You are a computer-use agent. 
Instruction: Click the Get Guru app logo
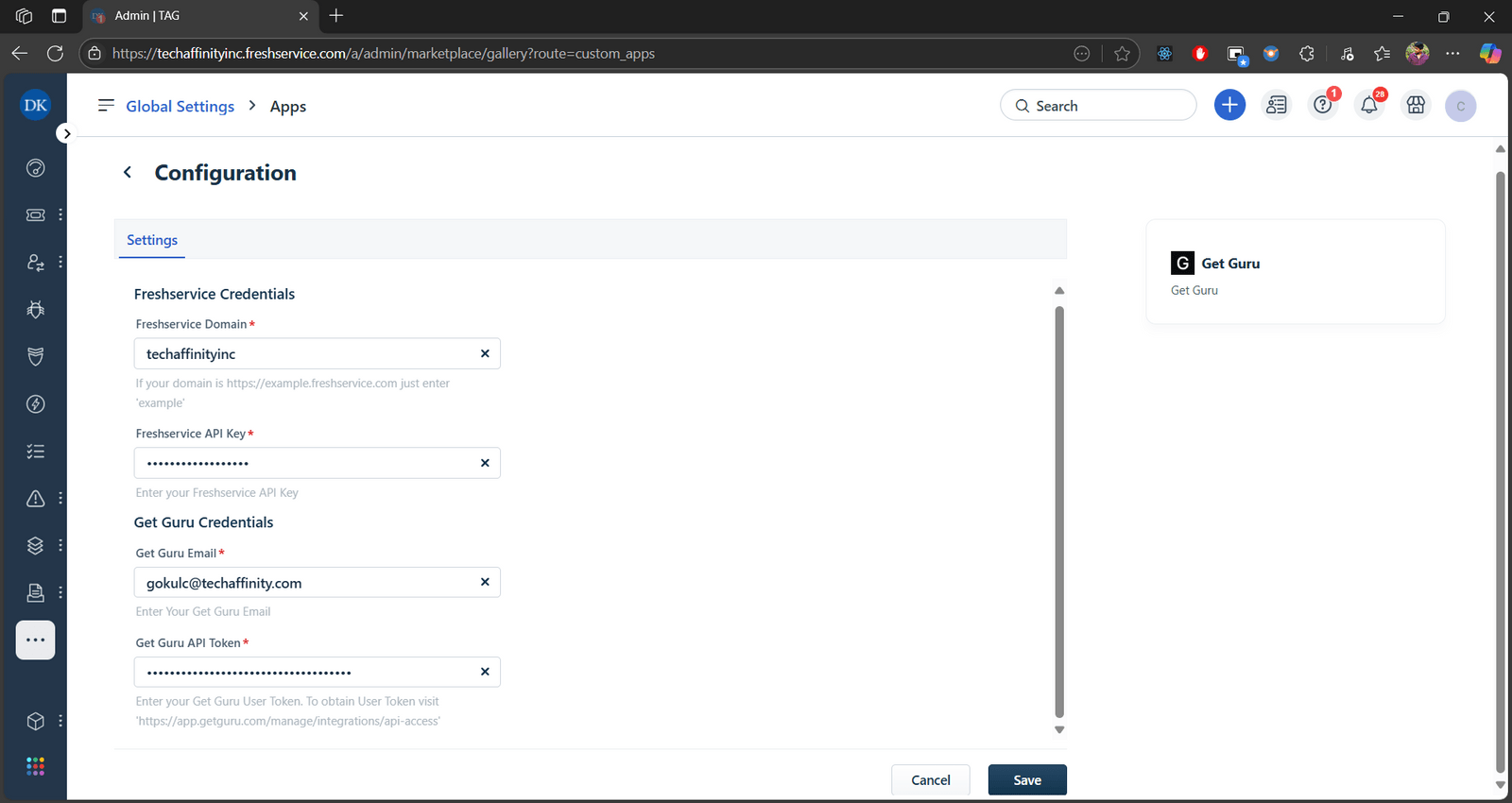tap(1182, 263)
